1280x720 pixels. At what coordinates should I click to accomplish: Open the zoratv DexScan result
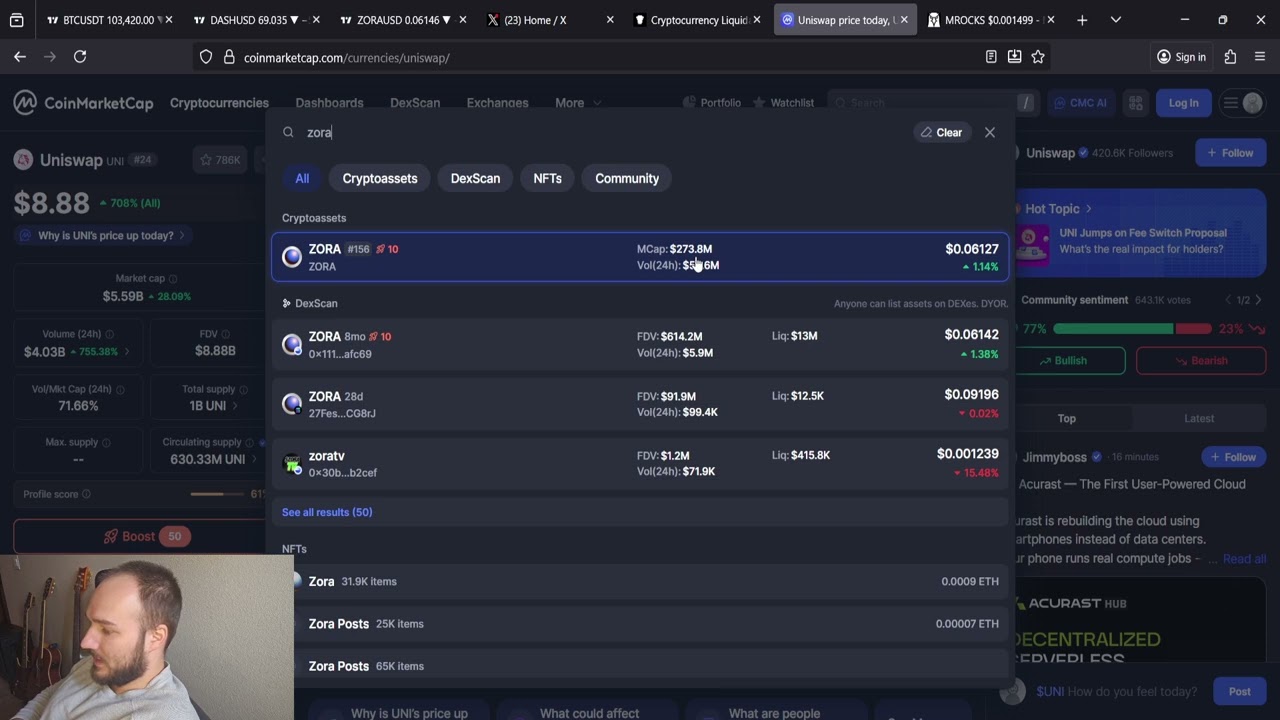click(640, 463)
